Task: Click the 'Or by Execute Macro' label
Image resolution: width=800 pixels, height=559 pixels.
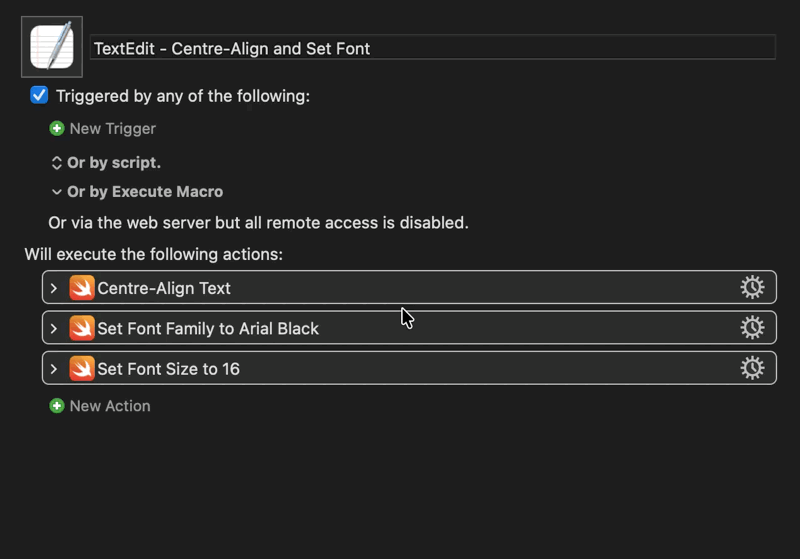Action: point(145,192)
